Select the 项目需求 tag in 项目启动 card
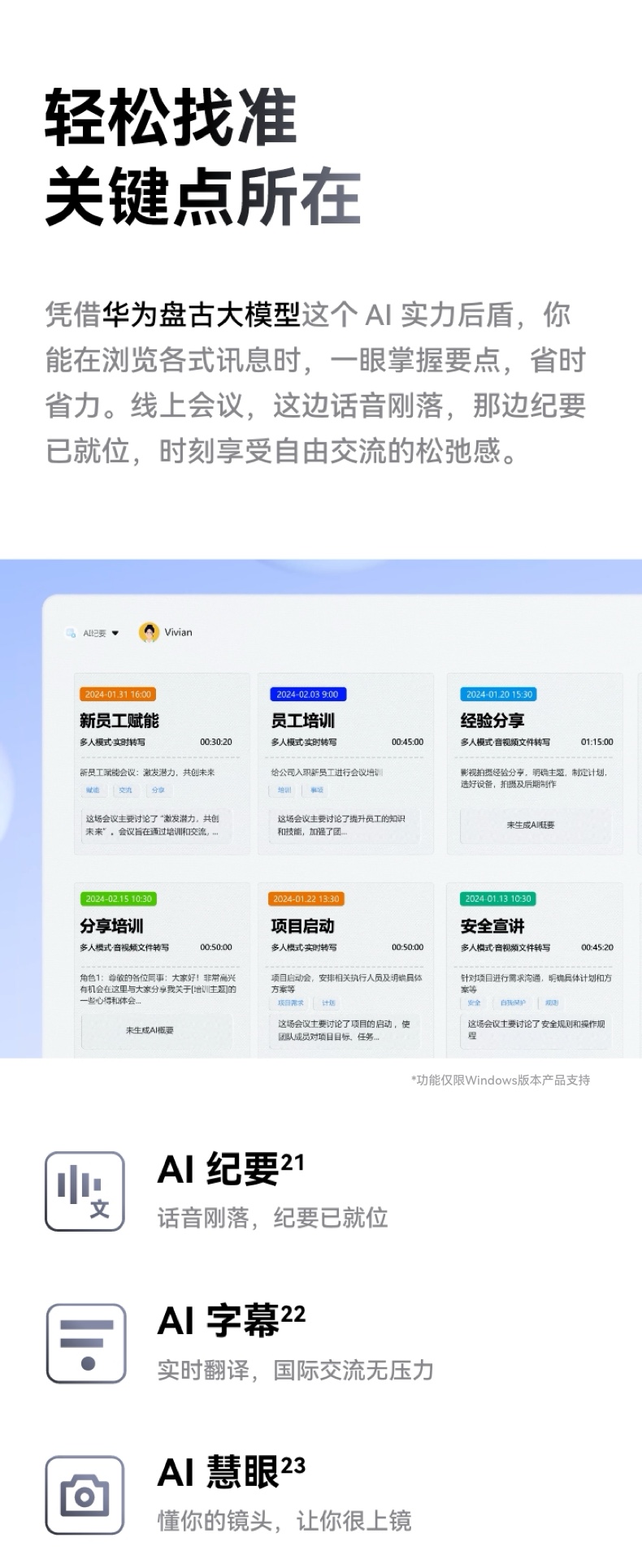Image resolution: width=642 pixels, height=1568 pixels. [x=290, y=1003]
